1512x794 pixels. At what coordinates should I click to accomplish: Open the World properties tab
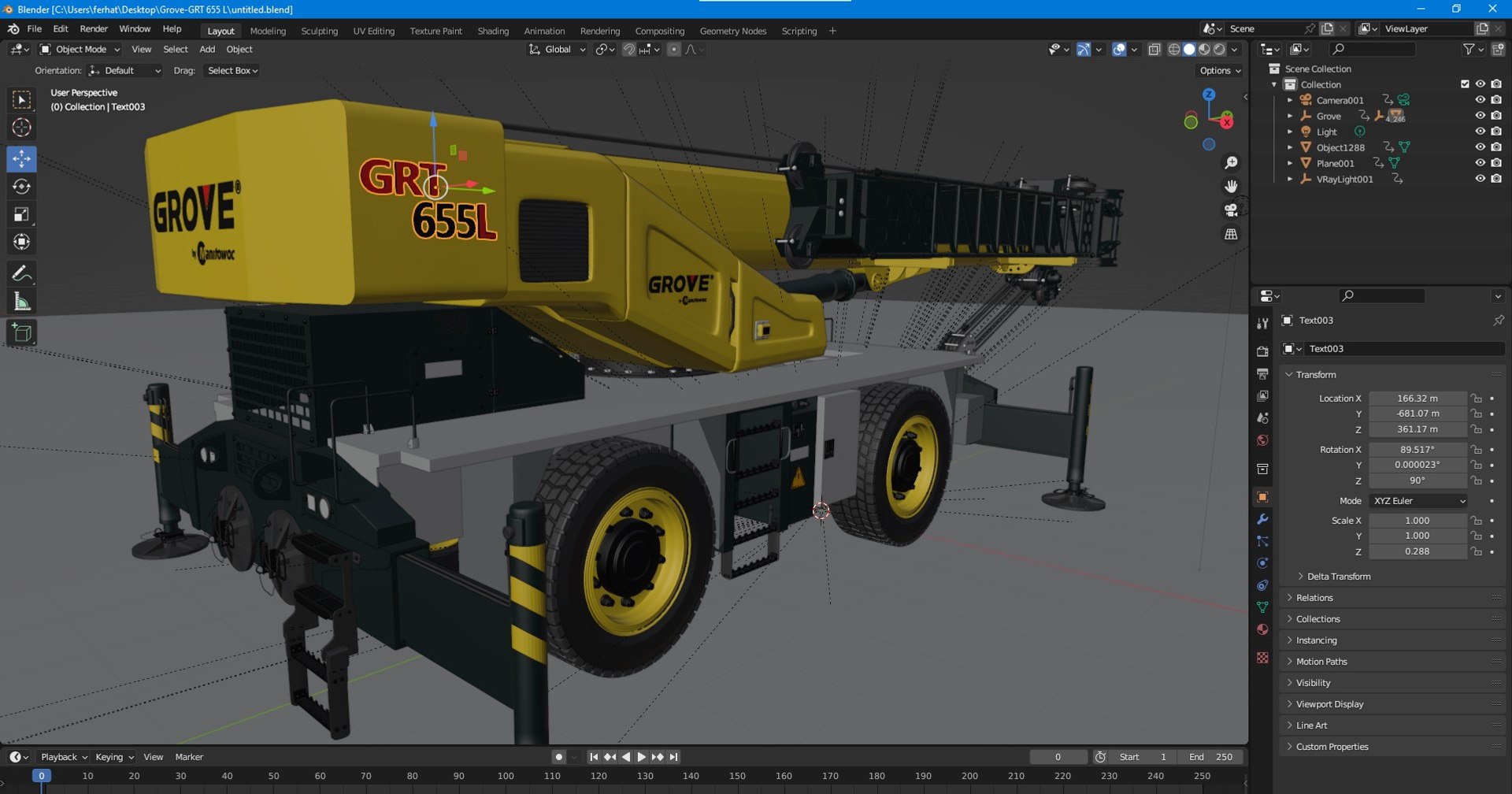pyautogui.click(x=1262, y=440)
